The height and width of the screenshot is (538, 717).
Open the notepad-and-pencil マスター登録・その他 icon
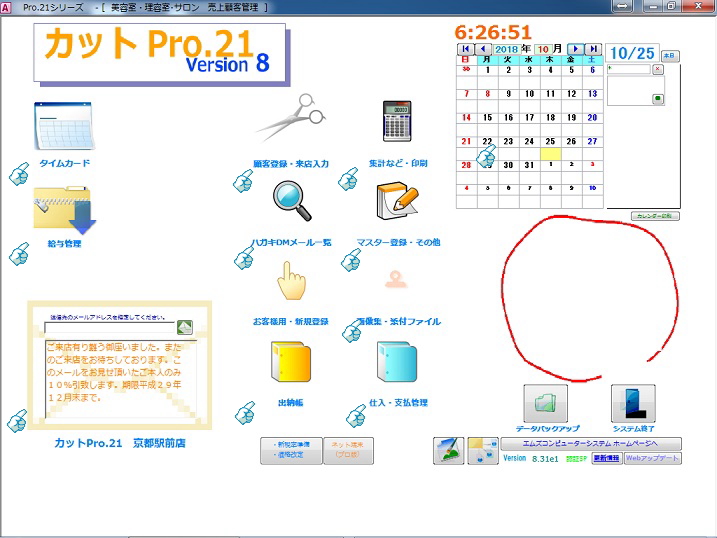coord(397,201)
